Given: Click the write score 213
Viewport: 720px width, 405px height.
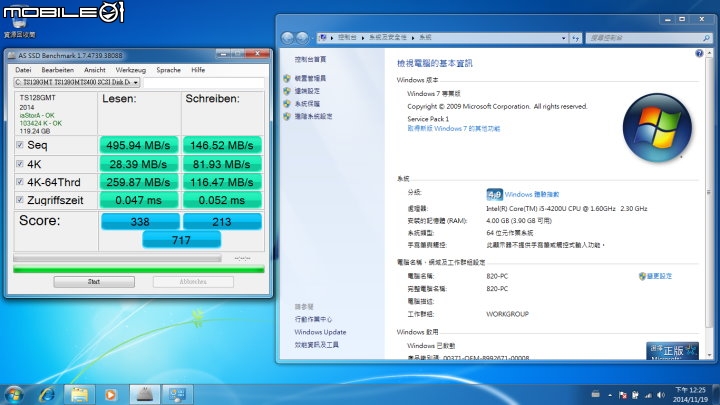Looking at the screenshot, I should [x=222, y=222].
